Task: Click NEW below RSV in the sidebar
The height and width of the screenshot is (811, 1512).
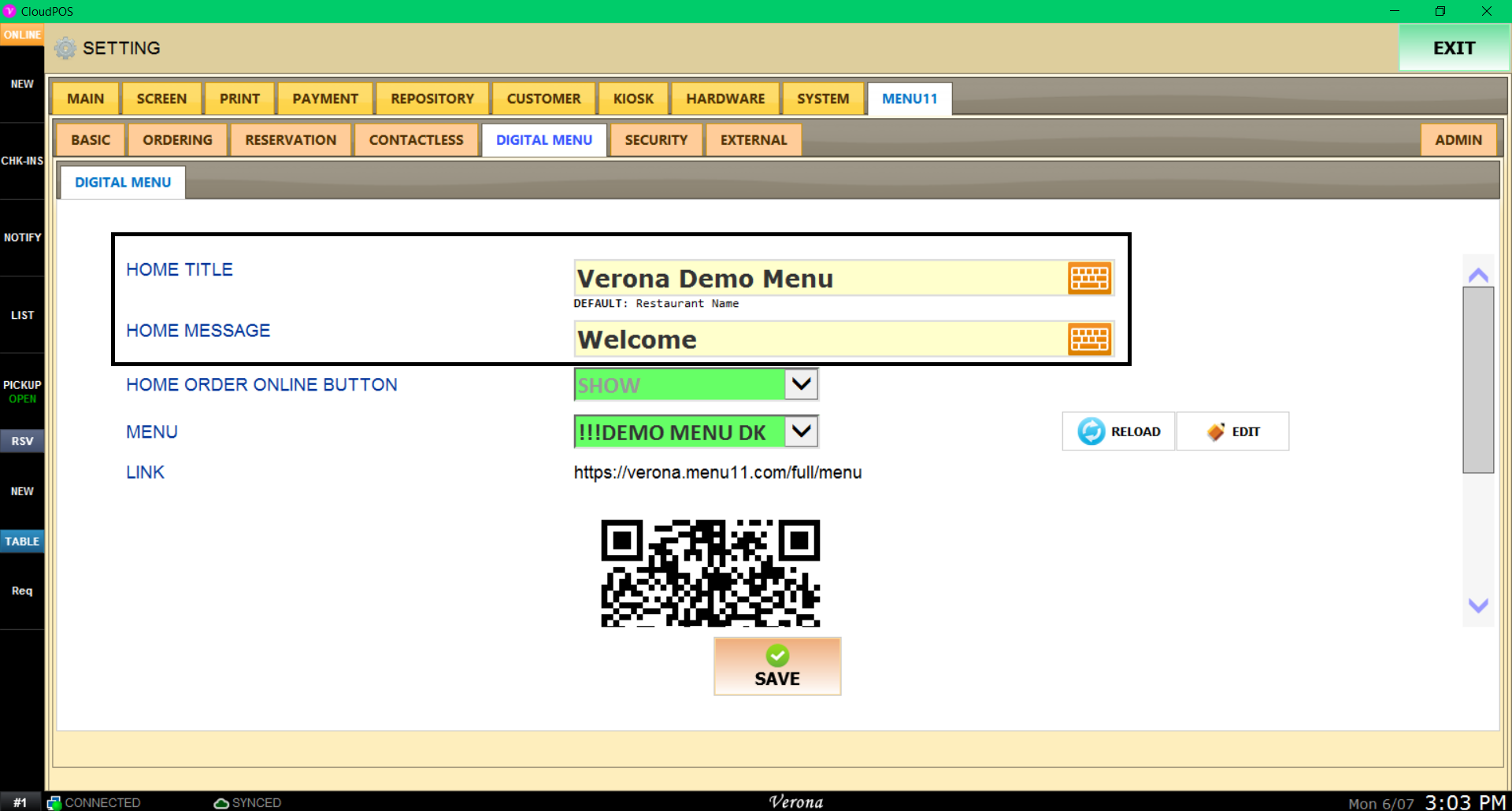Action: tap(22, 491)
